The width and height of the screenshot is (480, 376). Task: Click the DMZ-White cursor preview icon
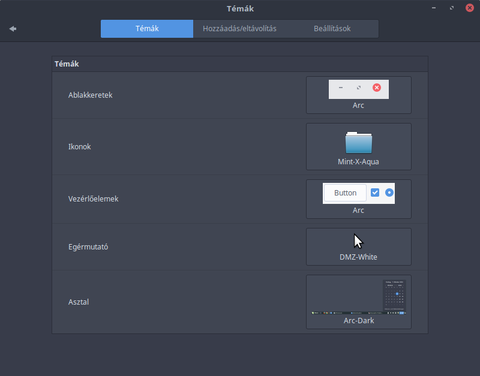click(358, 241)
